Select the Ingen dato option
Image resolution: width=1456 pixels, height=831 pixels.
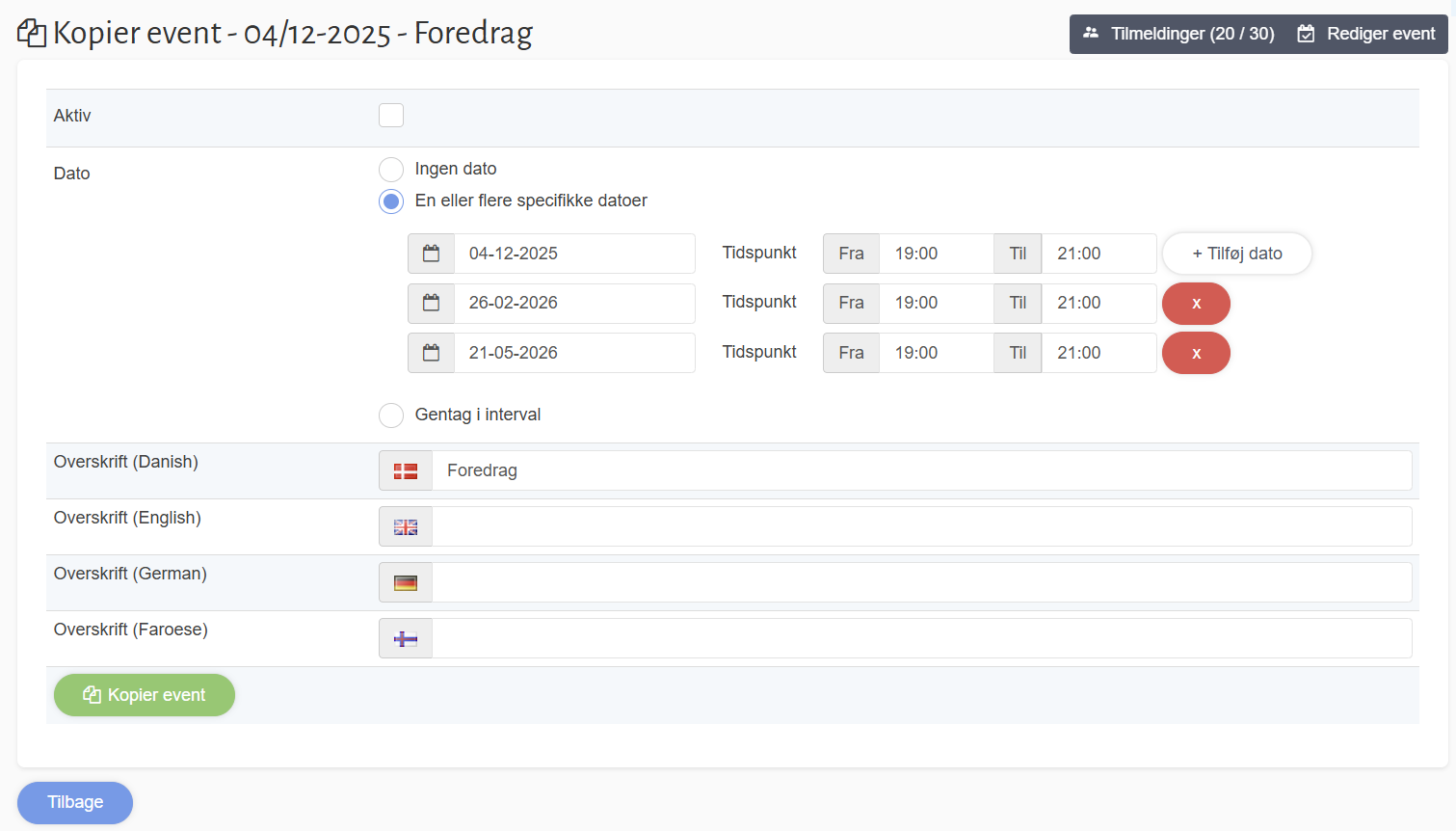pos(391,170)
